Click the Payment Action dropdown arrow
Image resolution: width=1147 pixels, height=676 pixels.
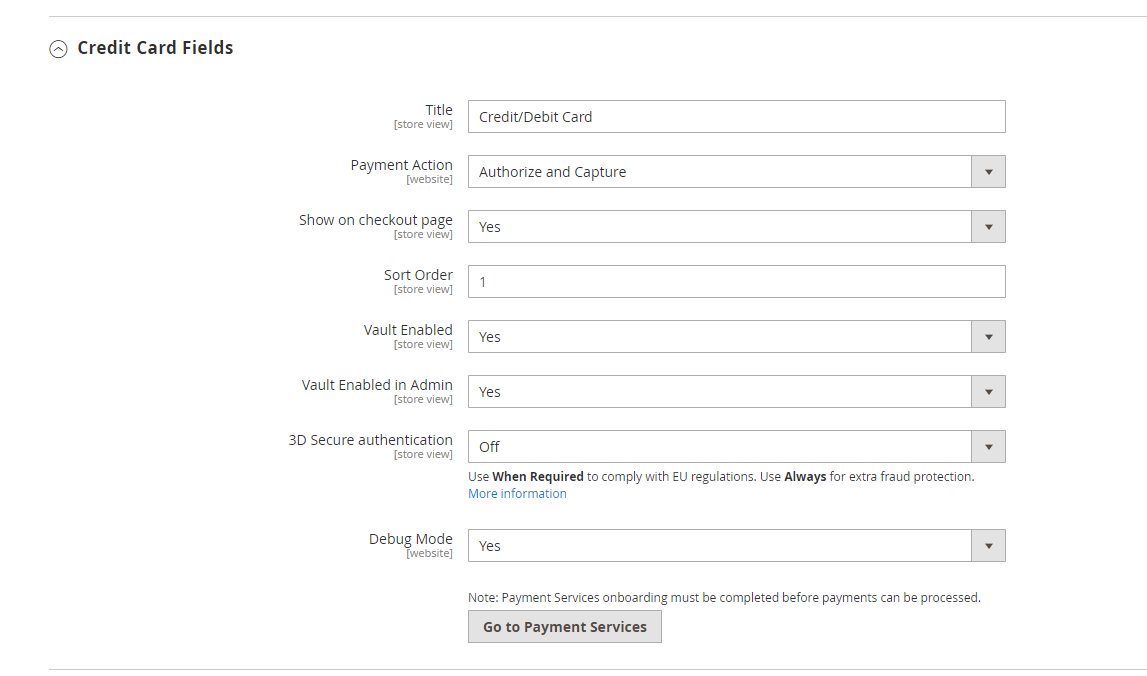[988, 172]
